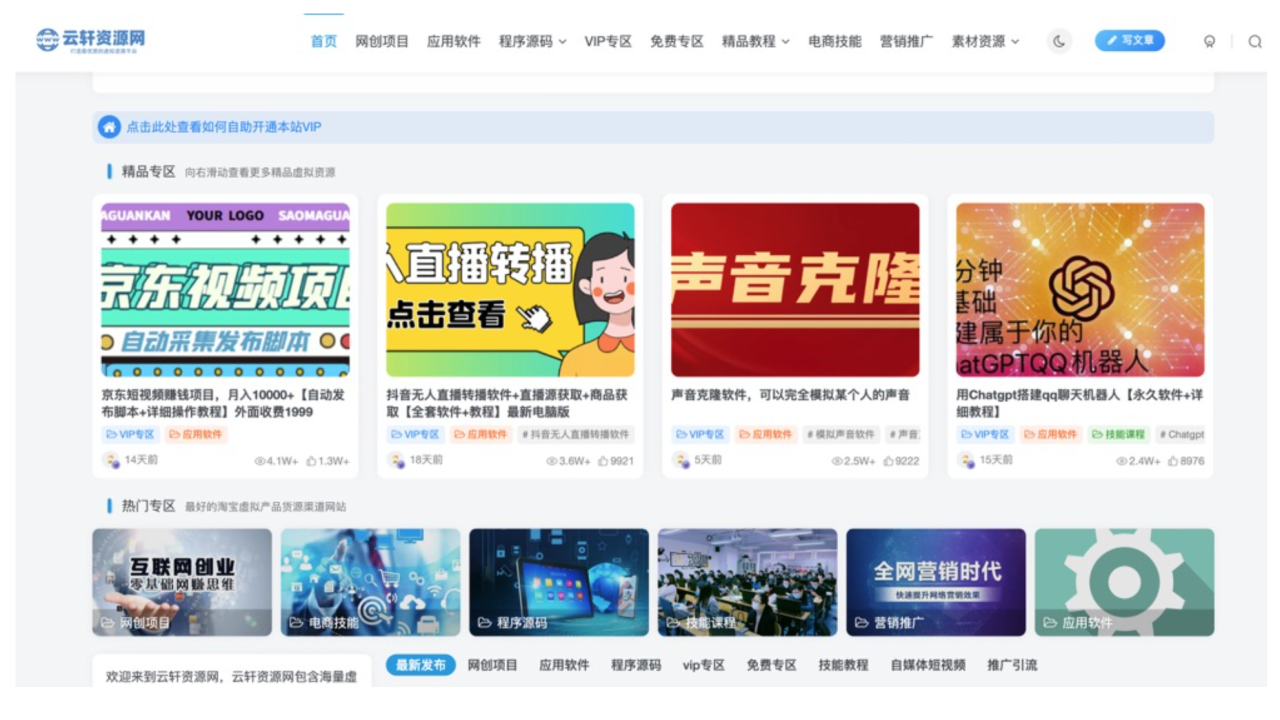1280x720 pixels.
Task: Click the 1.3W+ like icon
Action: 311,461
